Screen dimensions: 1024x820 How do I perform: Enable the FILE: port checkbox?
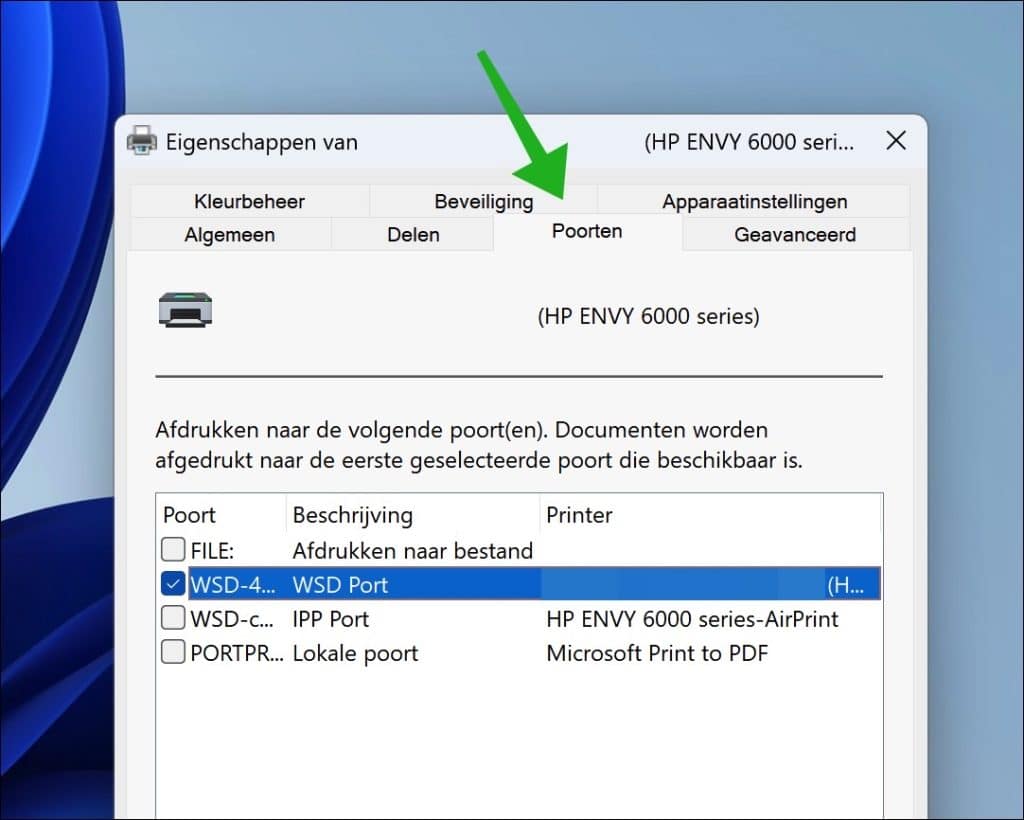tap(173, 550)
